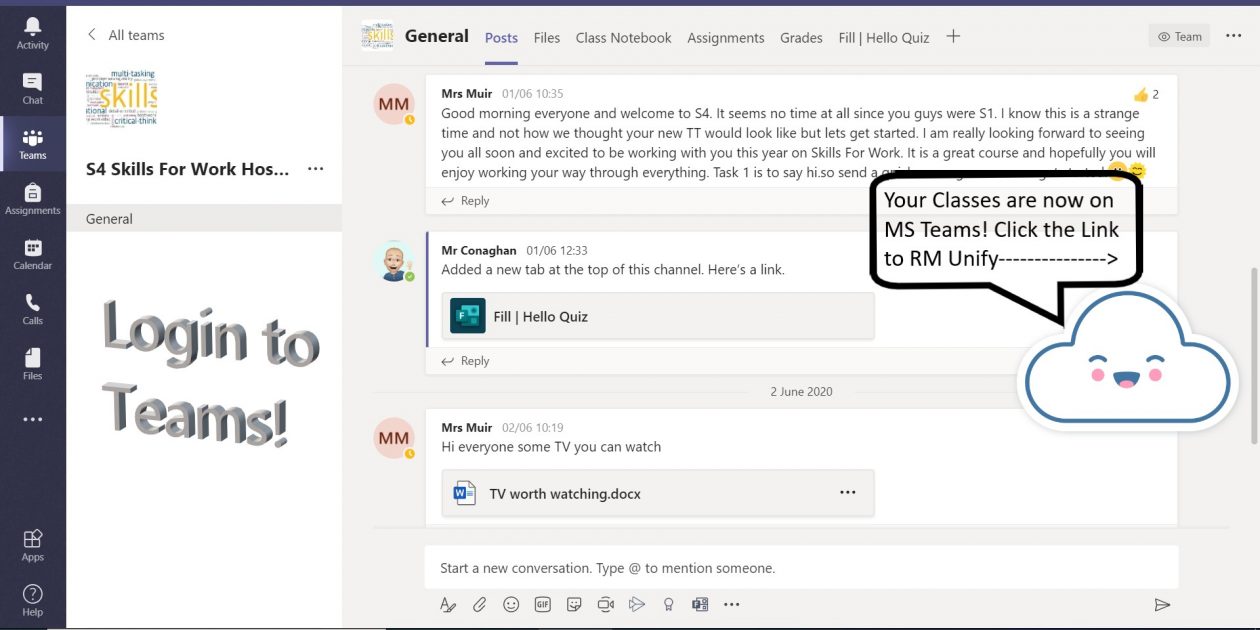The height and width of the screenshot is (630, 1260).
Task: Open more compose options ellipsis
Action: 732,605
